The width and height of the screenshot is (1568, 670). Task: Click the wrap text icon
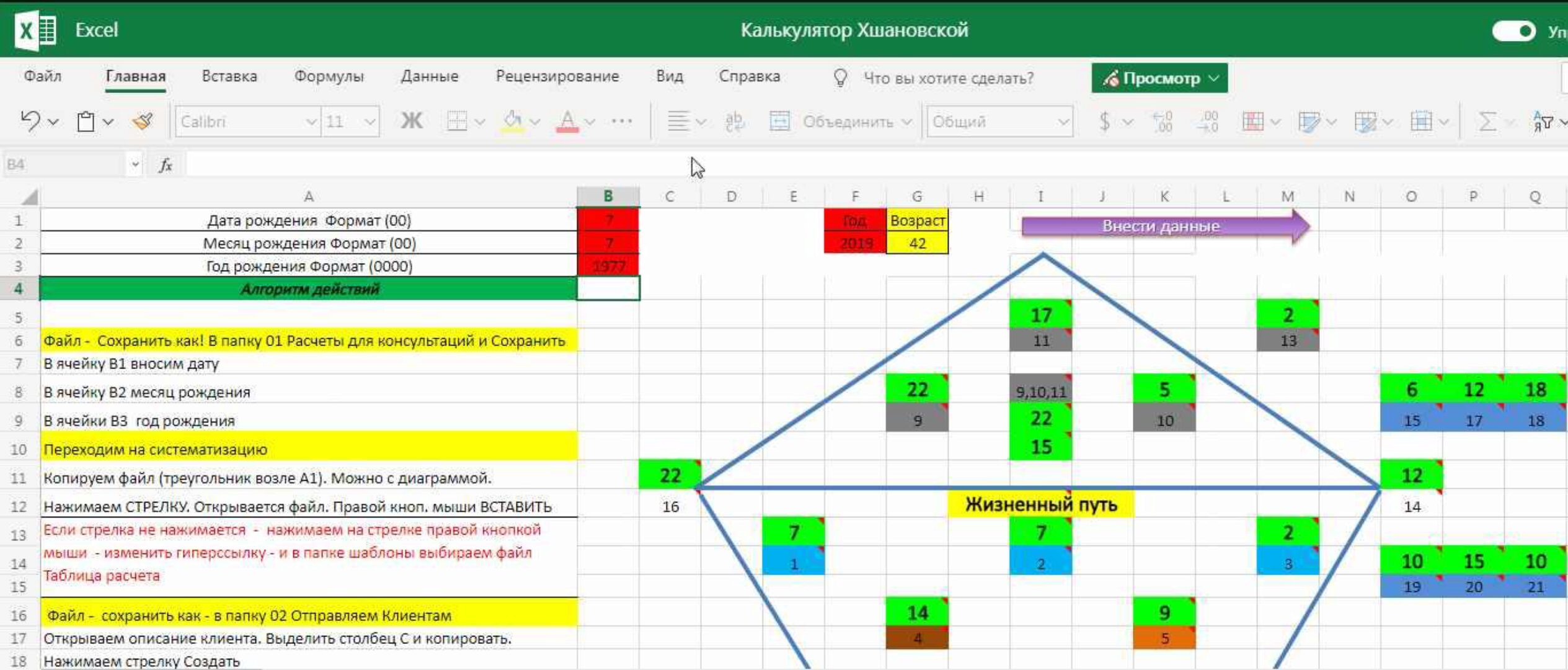[x=735, y=121]
